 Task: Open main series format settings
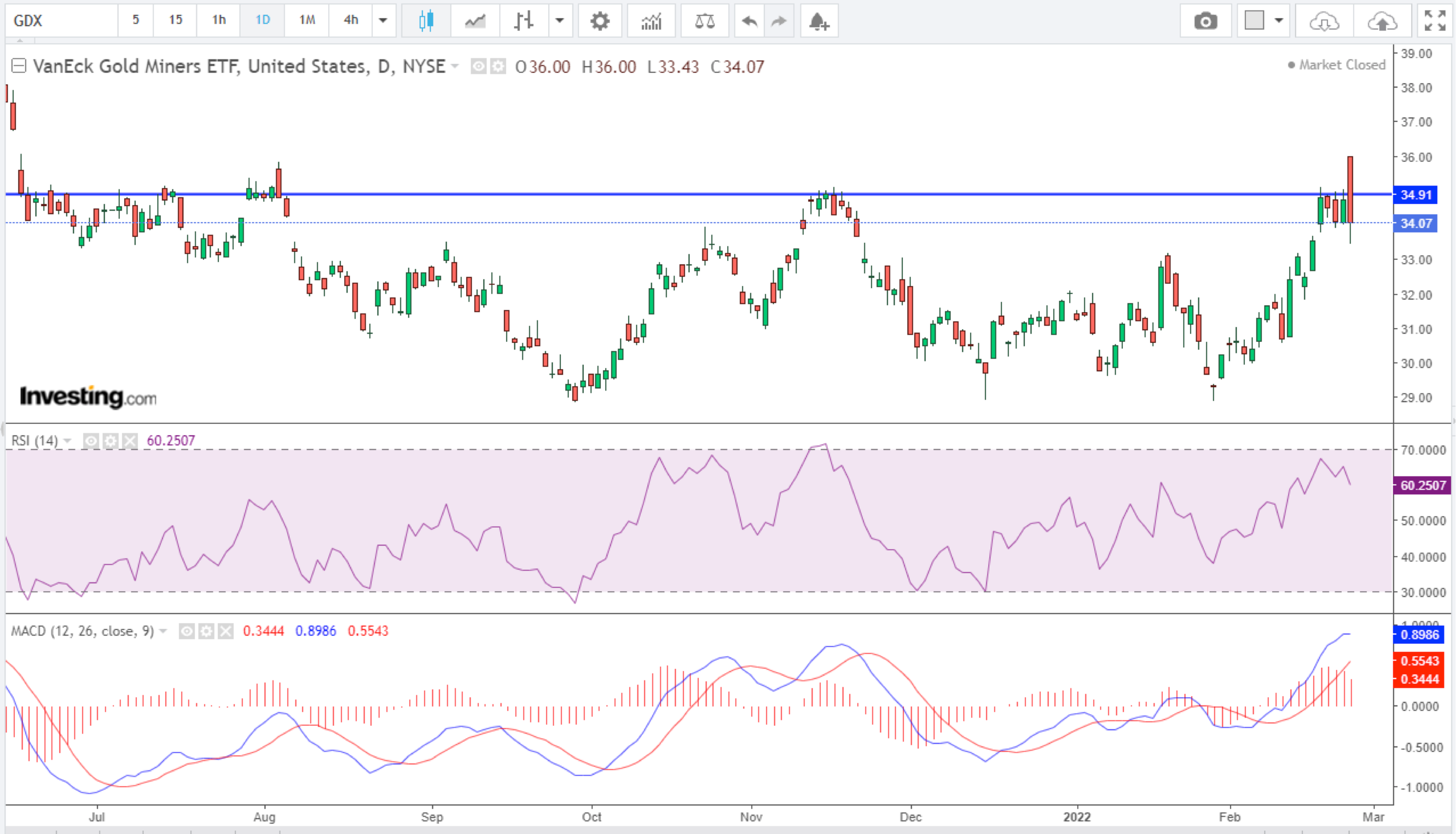(x=498, y=66)
